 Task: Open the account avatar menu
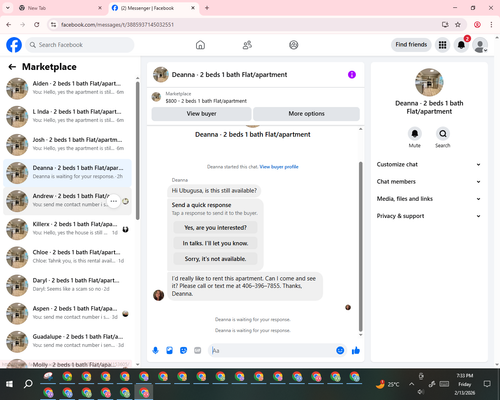(x=480, y=45)
